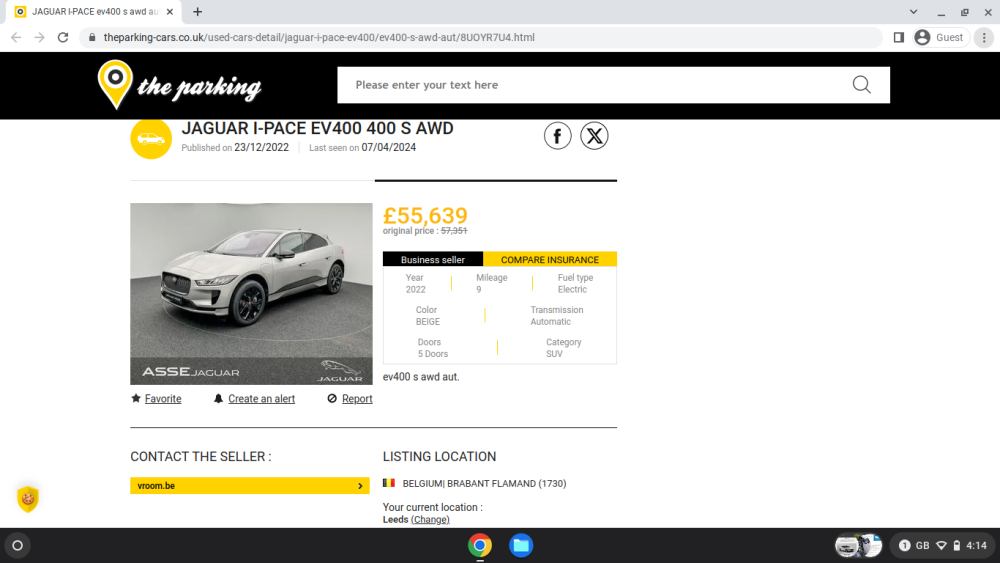The image size is (1000, 563).
Task: Open the ChromeOS launcher
Action: click(18, 546)
